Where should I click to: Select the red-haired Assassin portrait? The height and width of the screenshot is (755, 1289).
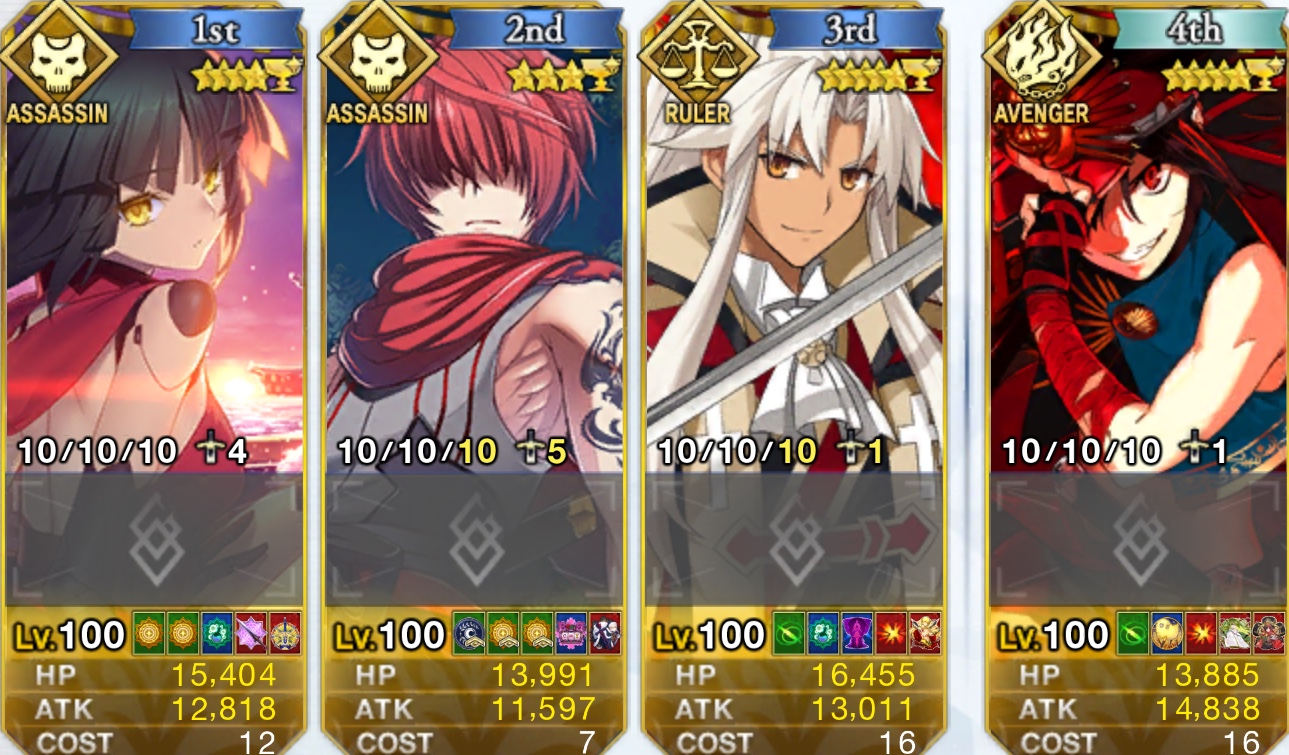click(x=475, y=270)
